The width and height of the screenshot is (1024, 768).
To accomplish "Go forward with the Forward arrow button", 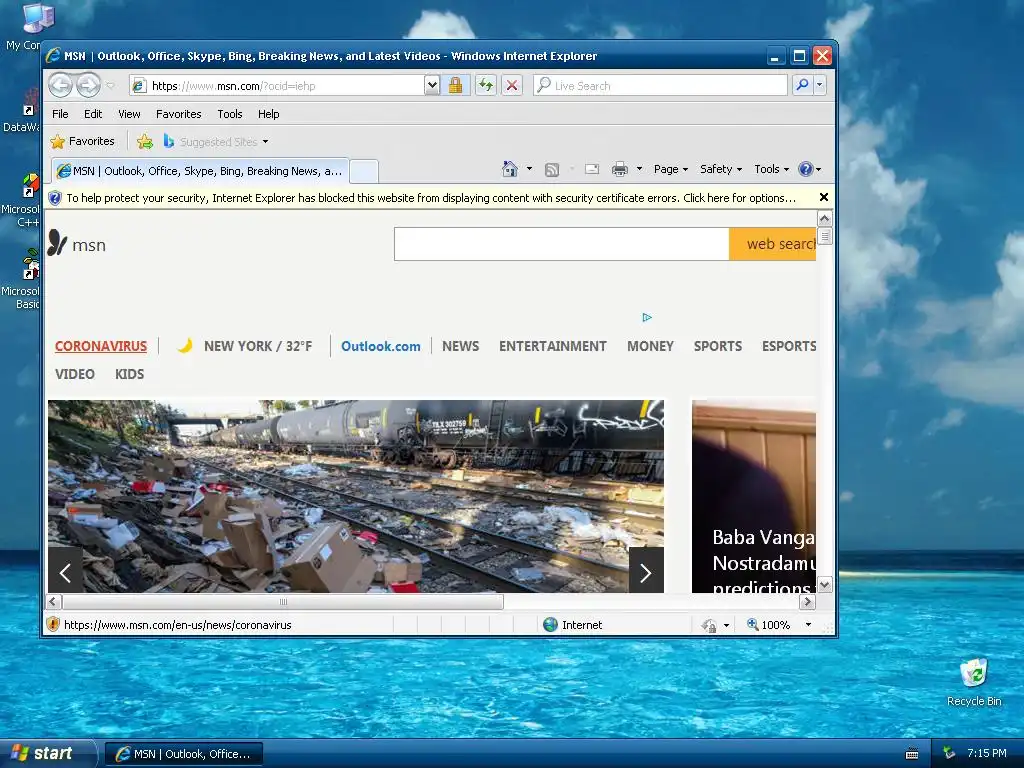I will [88, 85].
